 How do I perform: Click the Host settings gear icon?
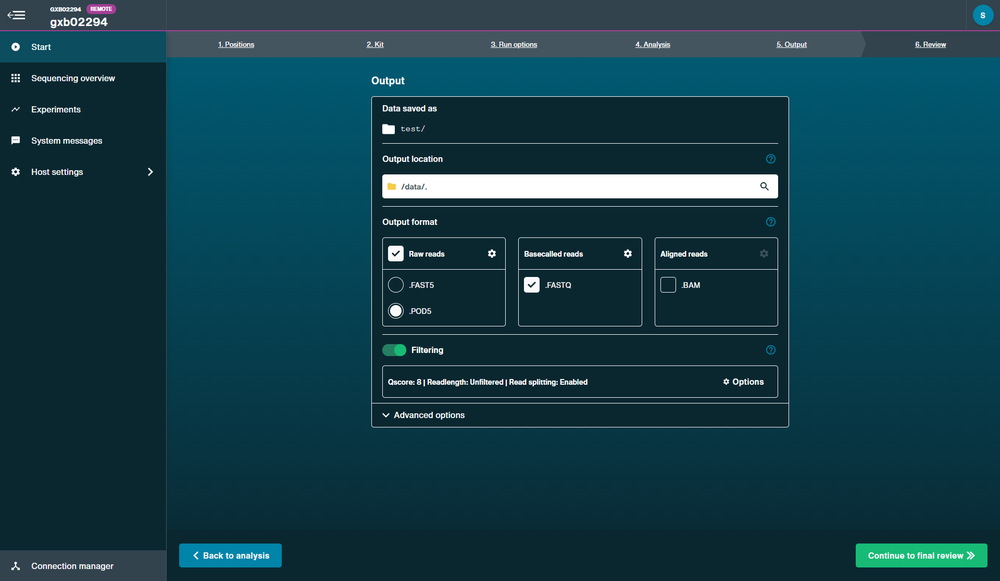[x=15, y=172]
